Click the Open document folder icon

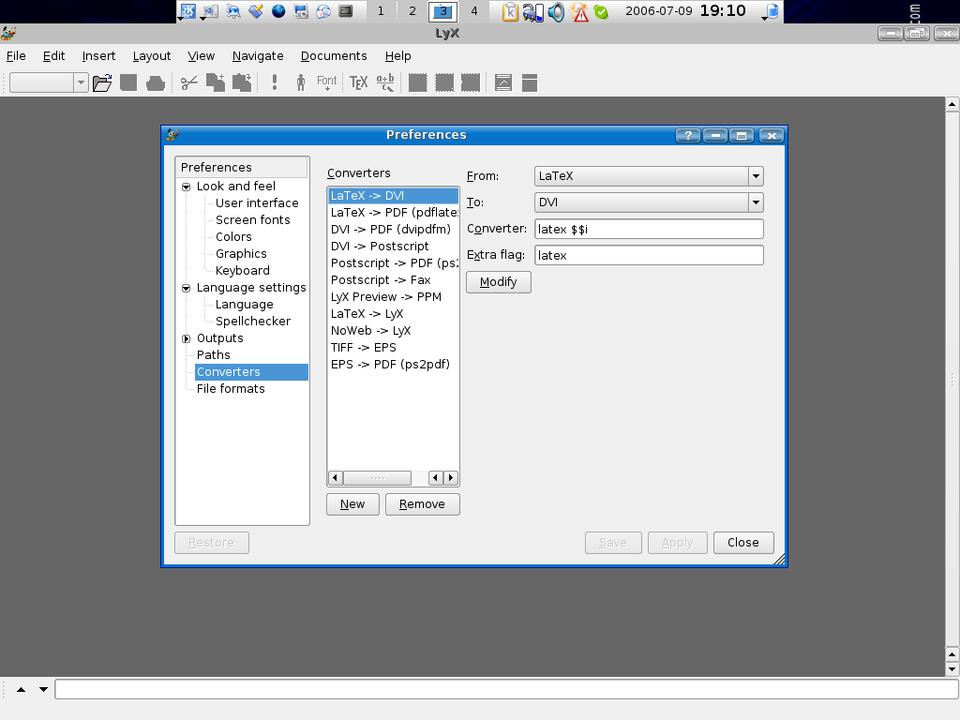coord(102,83)
